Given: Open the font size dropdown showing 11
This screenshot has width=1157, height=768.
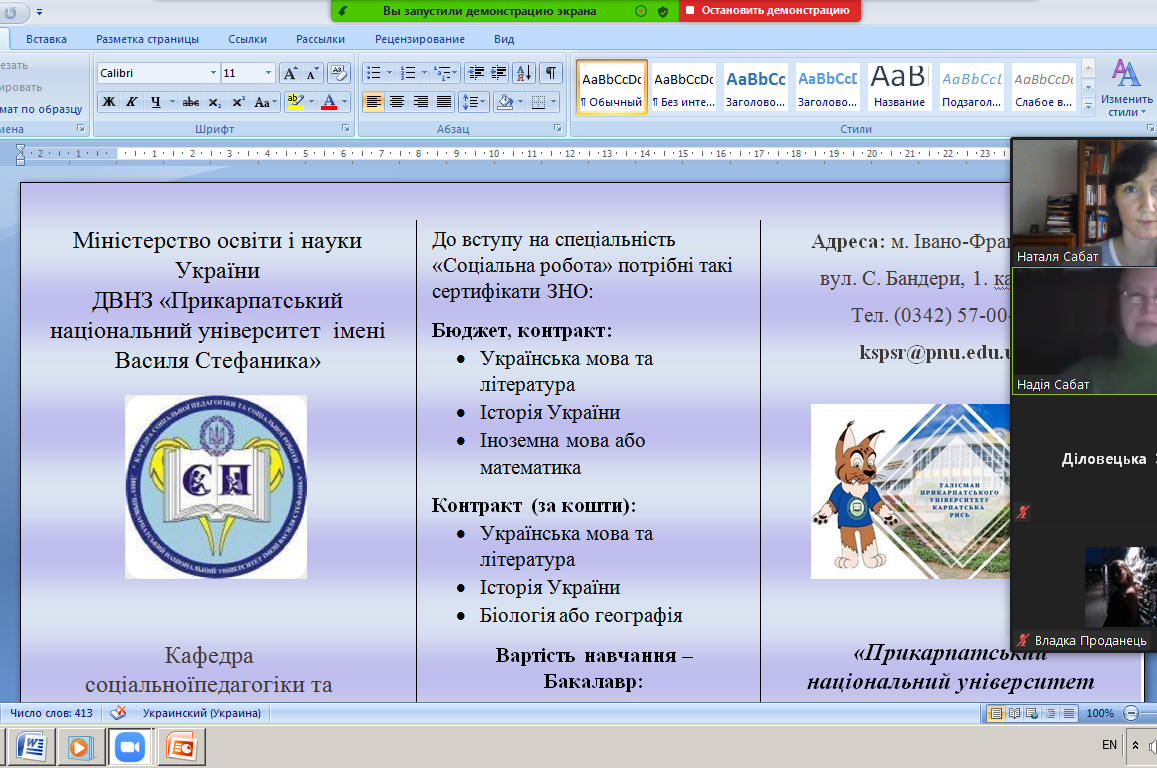Looking at the screenshot, I should [x=268, y=73].
